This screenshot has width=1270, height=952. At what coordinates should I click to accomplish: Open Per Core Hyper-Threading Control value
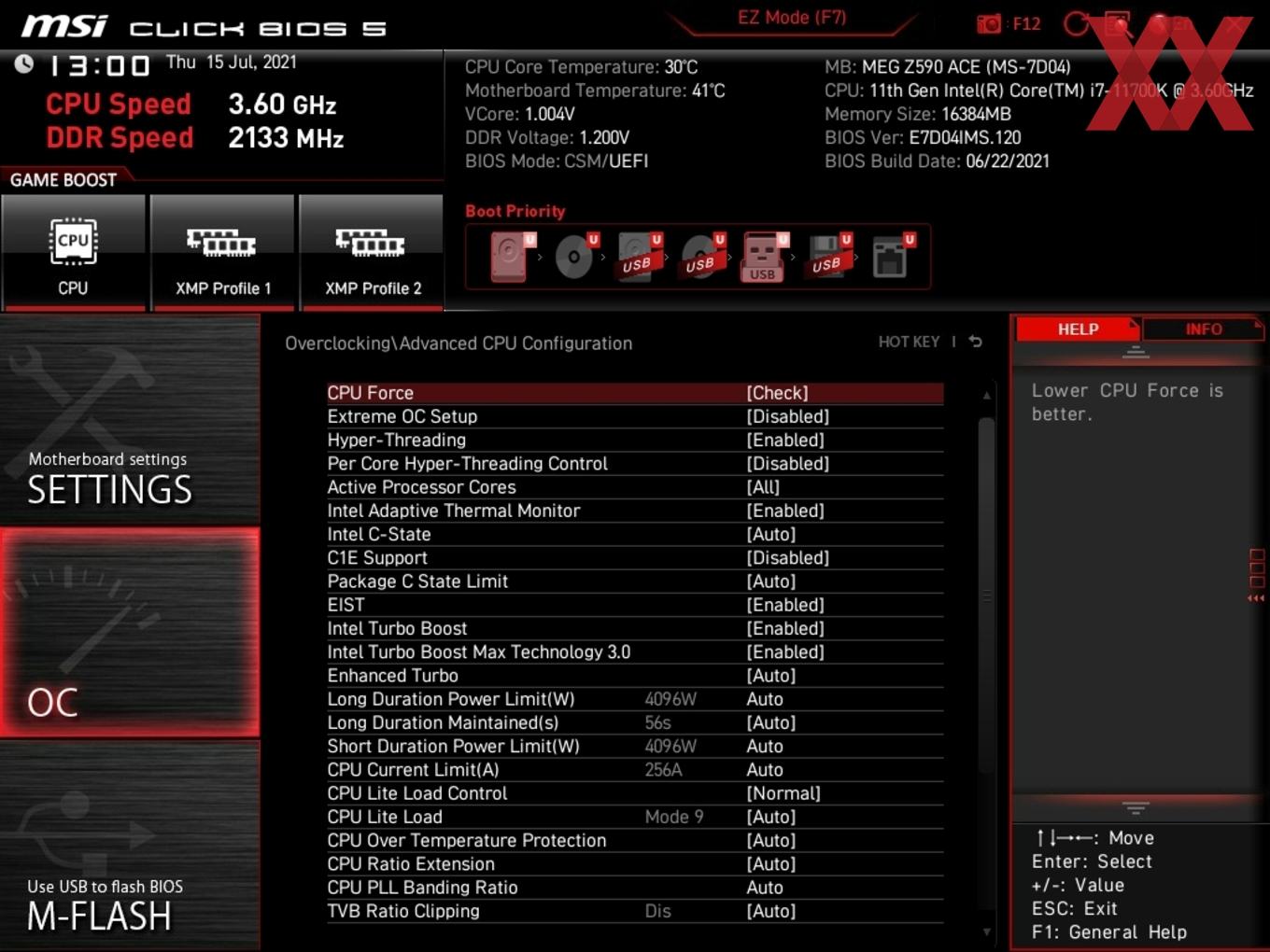click(x=788, y=463)
